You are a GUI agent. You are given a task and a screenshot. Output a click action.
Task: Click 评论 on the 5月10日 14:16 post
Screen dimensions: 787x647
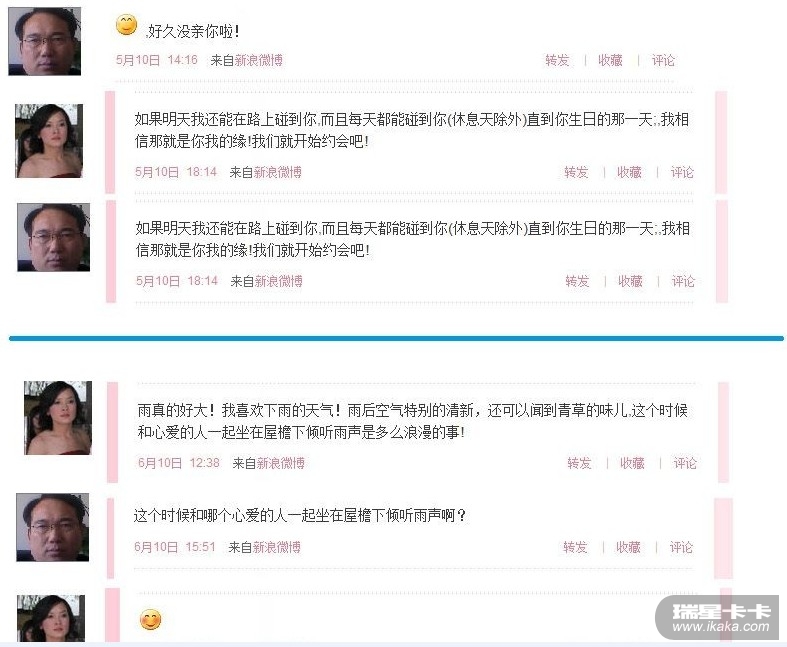663,60
